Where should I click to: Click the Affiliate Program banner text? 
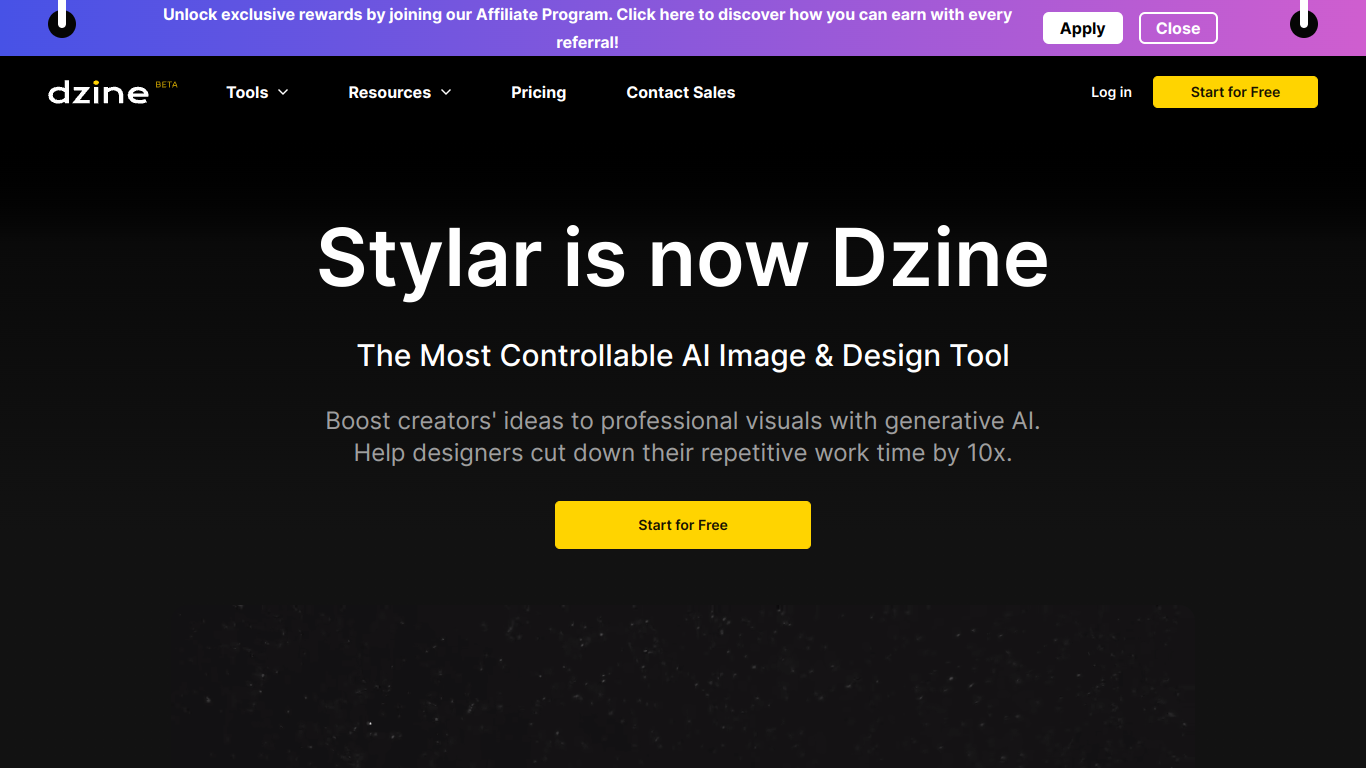(x=587, y=28)
